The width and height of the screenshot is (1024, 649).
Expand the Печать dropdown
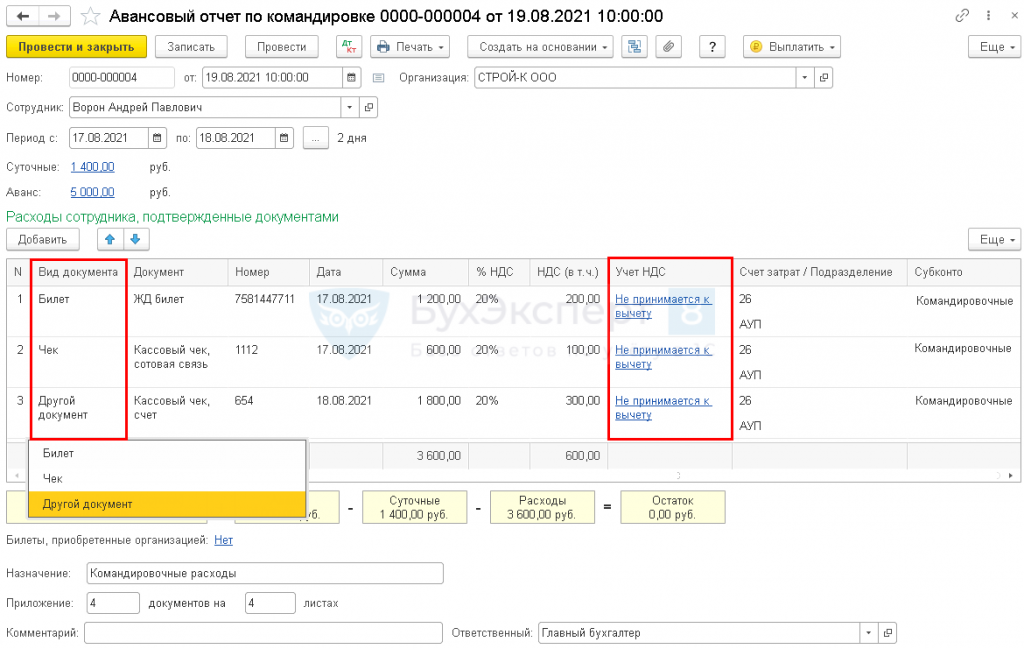tap(410, 47)
